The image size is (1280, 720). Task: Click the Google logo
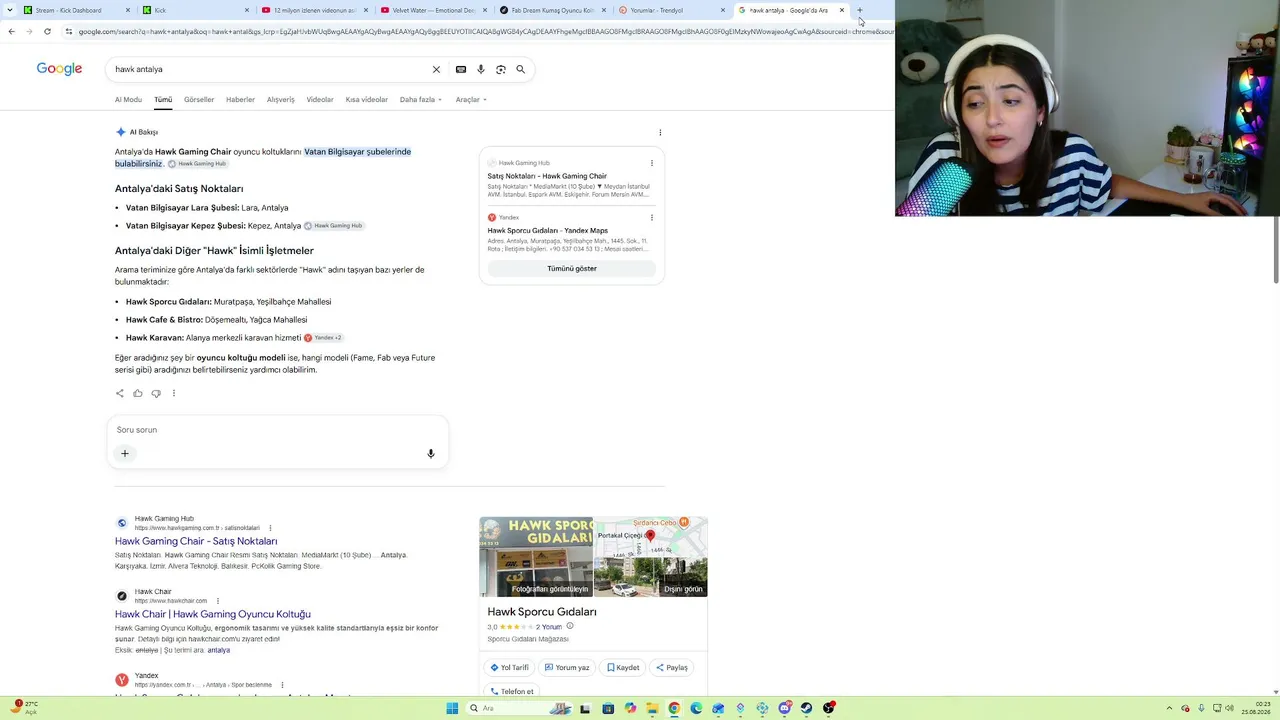click(x=59, y=69)
